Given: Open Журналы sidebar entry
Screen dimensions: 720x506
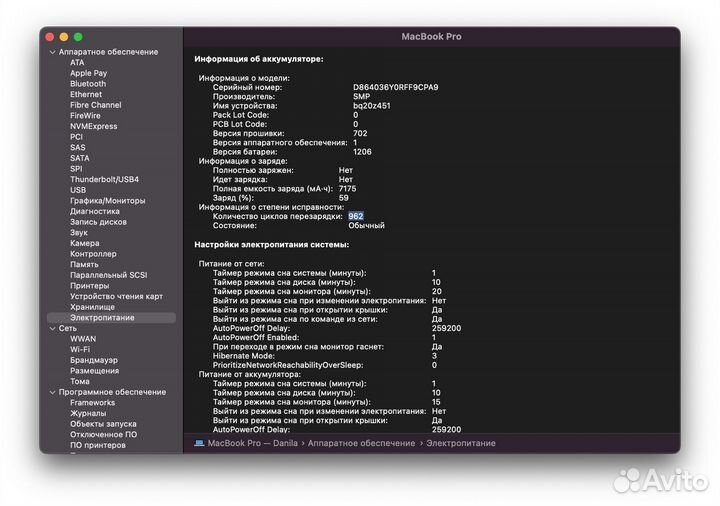Looking at the screenshot, I should [88, 413].
